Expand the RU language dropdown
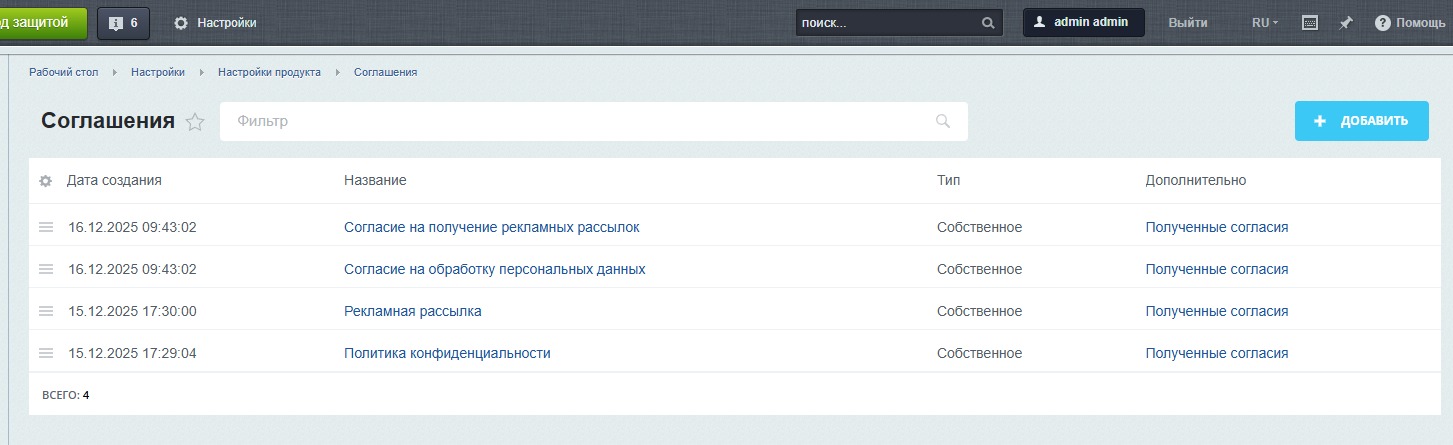Screen dimensions: 1453x445 (1265, 23)
